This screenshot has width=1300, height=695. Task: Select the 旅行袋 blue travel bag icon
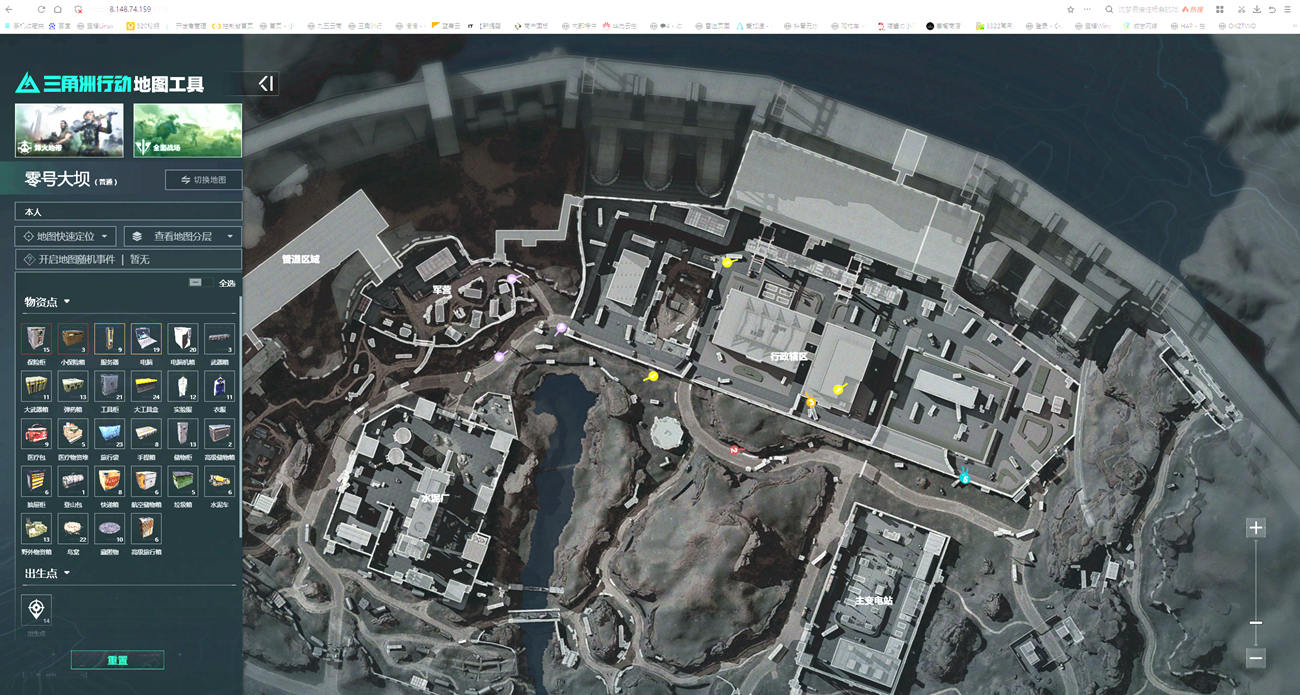(109, 433)
